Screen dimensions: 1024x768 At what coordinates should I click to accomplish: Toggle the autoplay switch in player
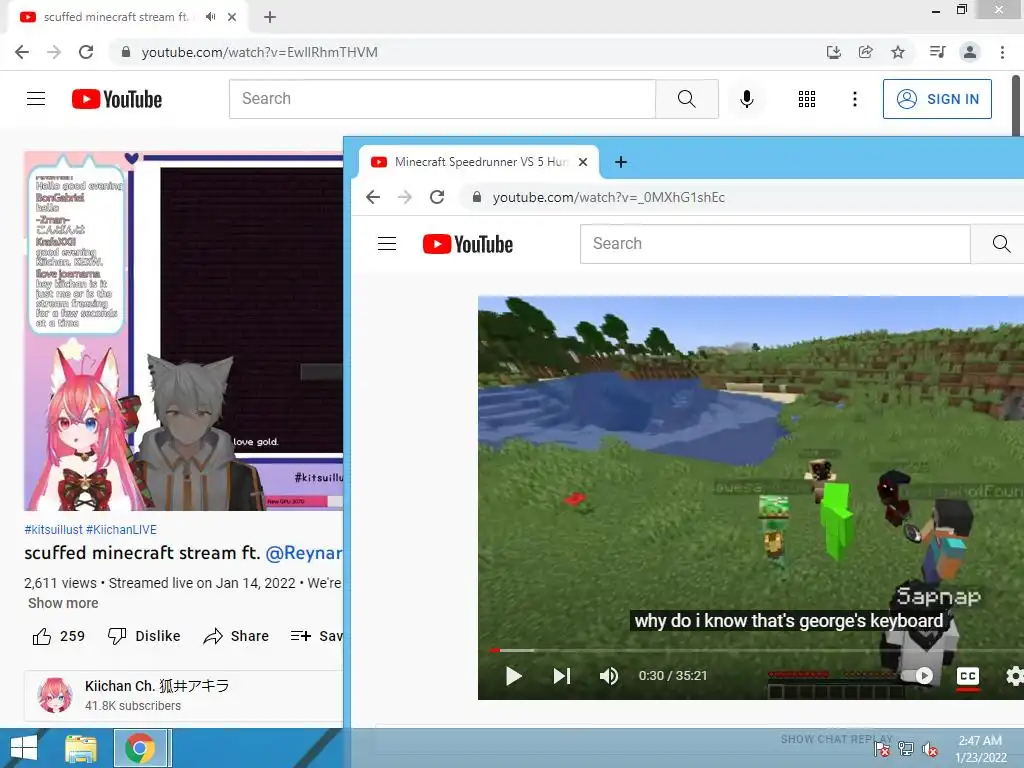point(917,676)
